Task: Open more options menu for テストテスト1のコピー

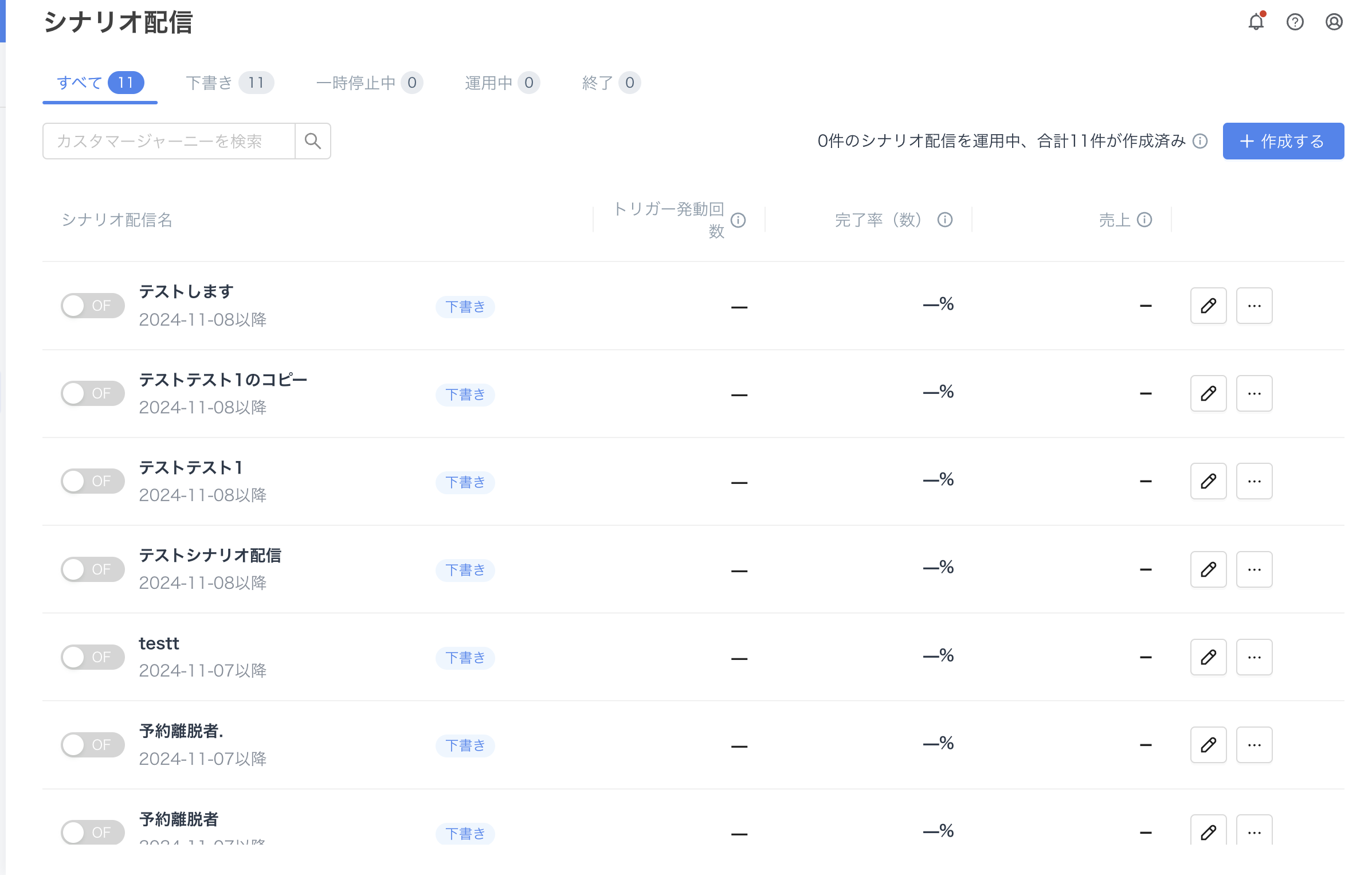Action: 1254,393
